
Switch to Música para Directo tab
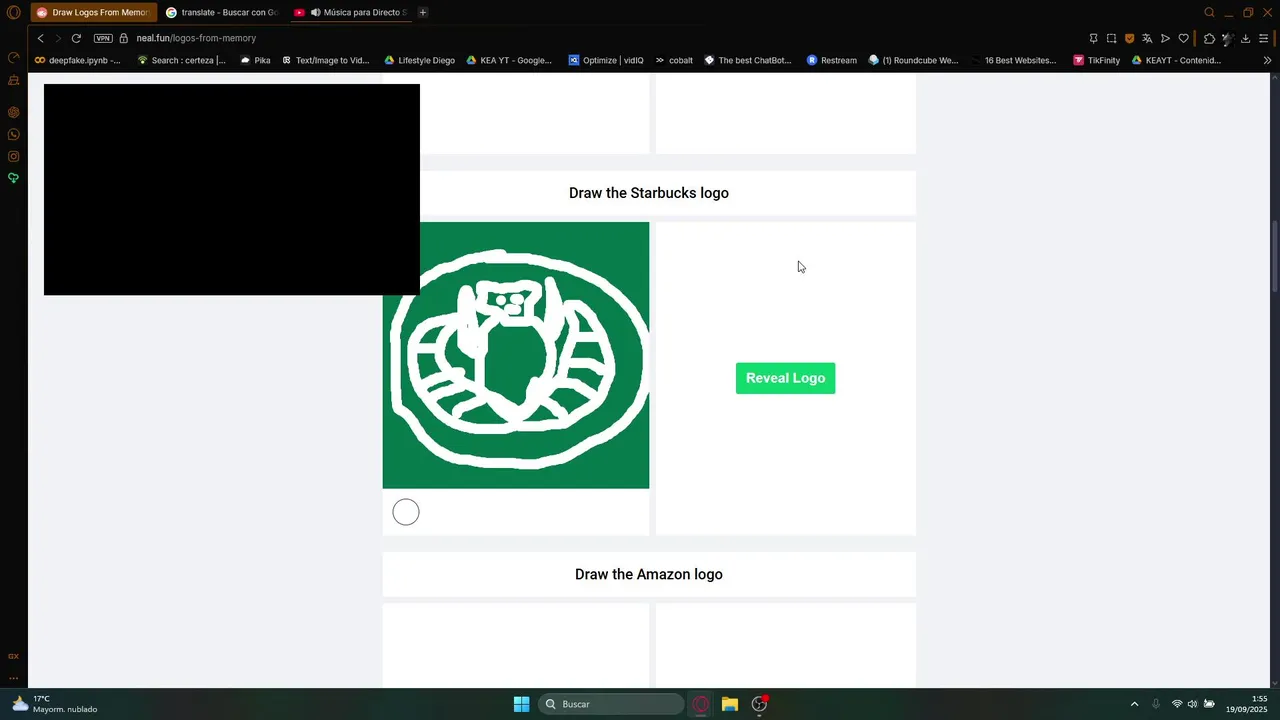pos(350,13)
